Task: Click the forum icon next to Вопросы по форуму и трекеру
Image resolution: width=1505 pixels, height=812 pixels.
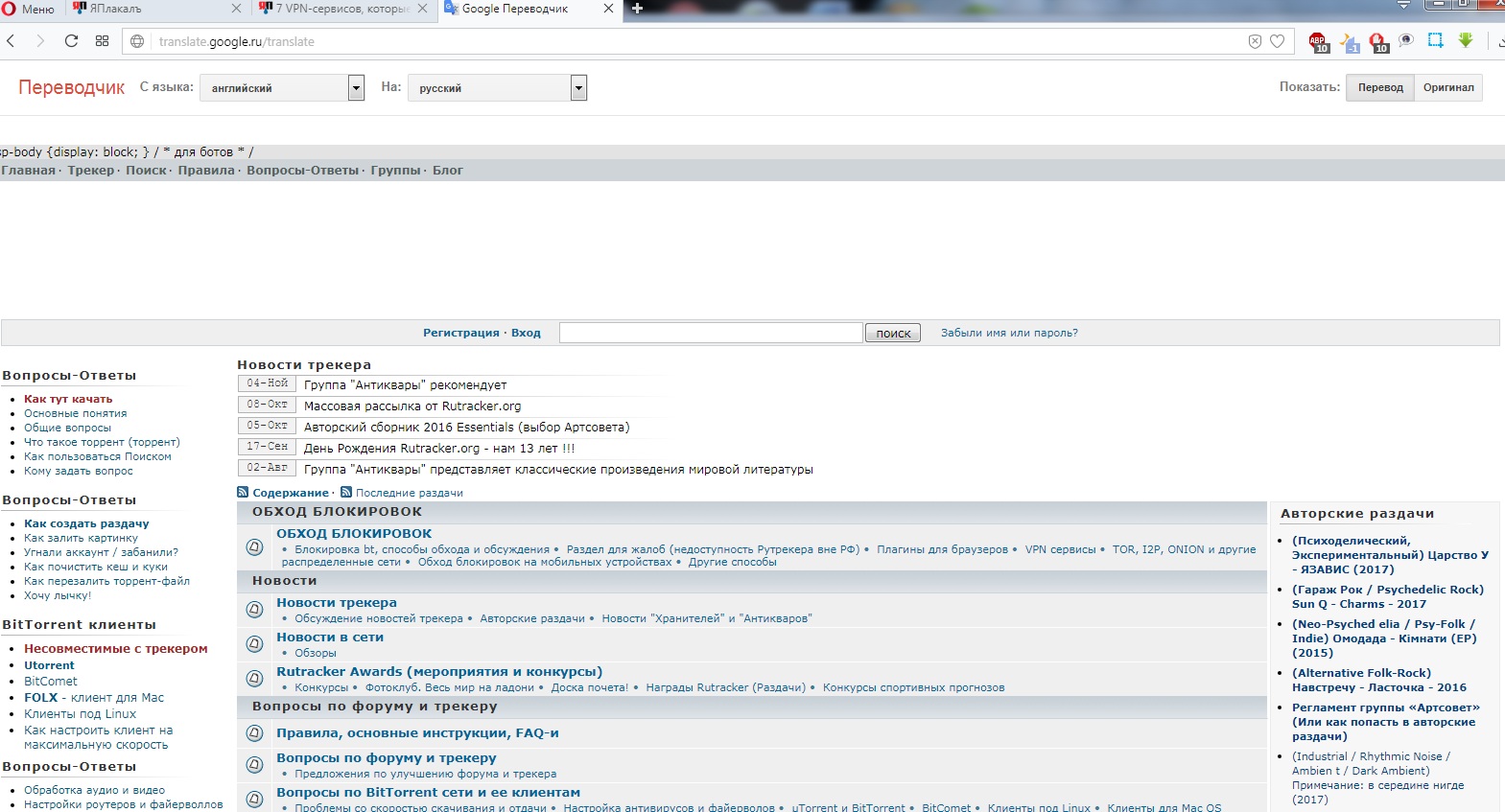Action: pos(254,764)
